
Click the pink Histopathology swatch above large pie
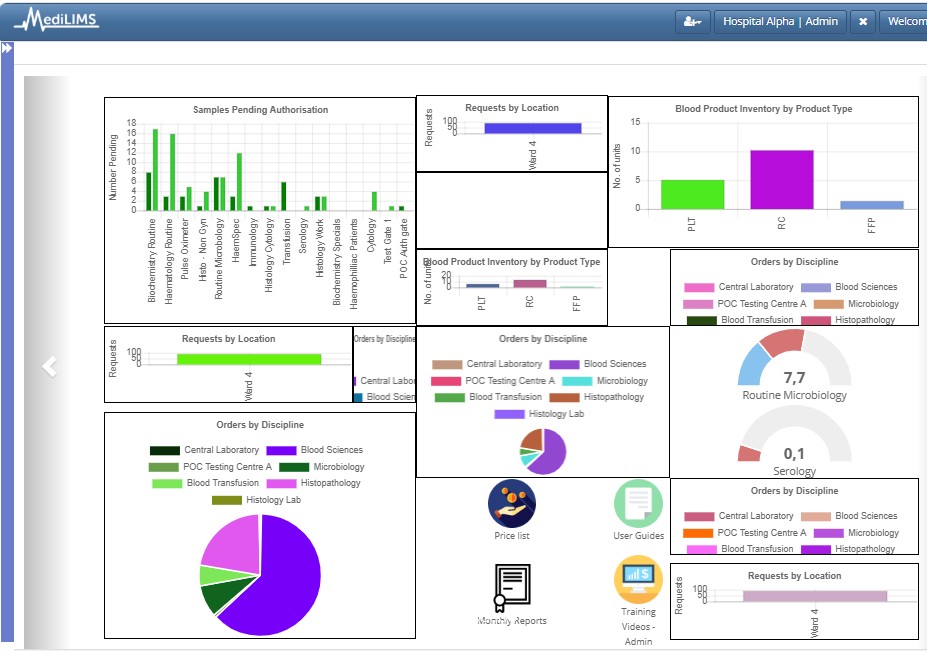pyautogui.click(x=281, y=483)
